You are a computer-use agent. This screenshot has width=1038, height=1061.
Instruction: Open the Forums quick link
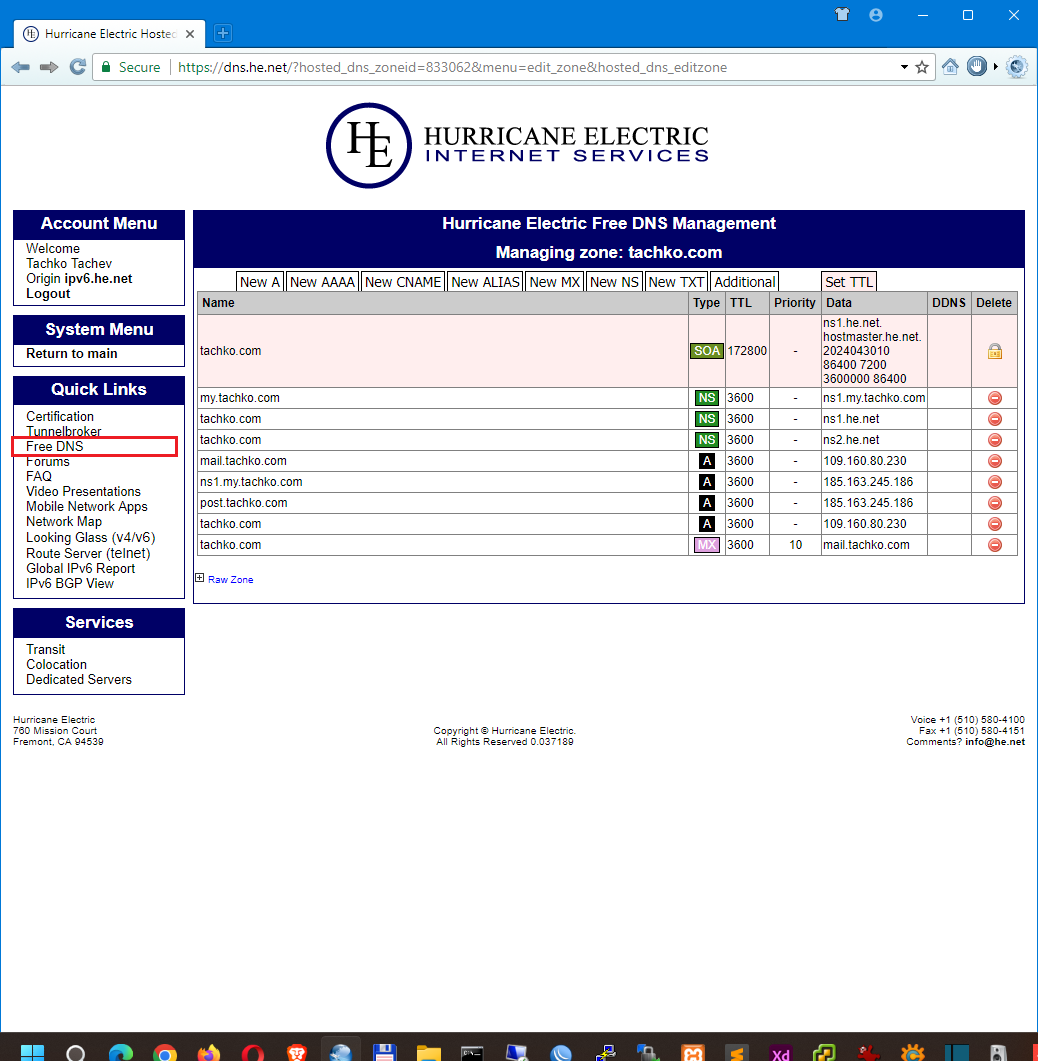[x=47, y=461]
